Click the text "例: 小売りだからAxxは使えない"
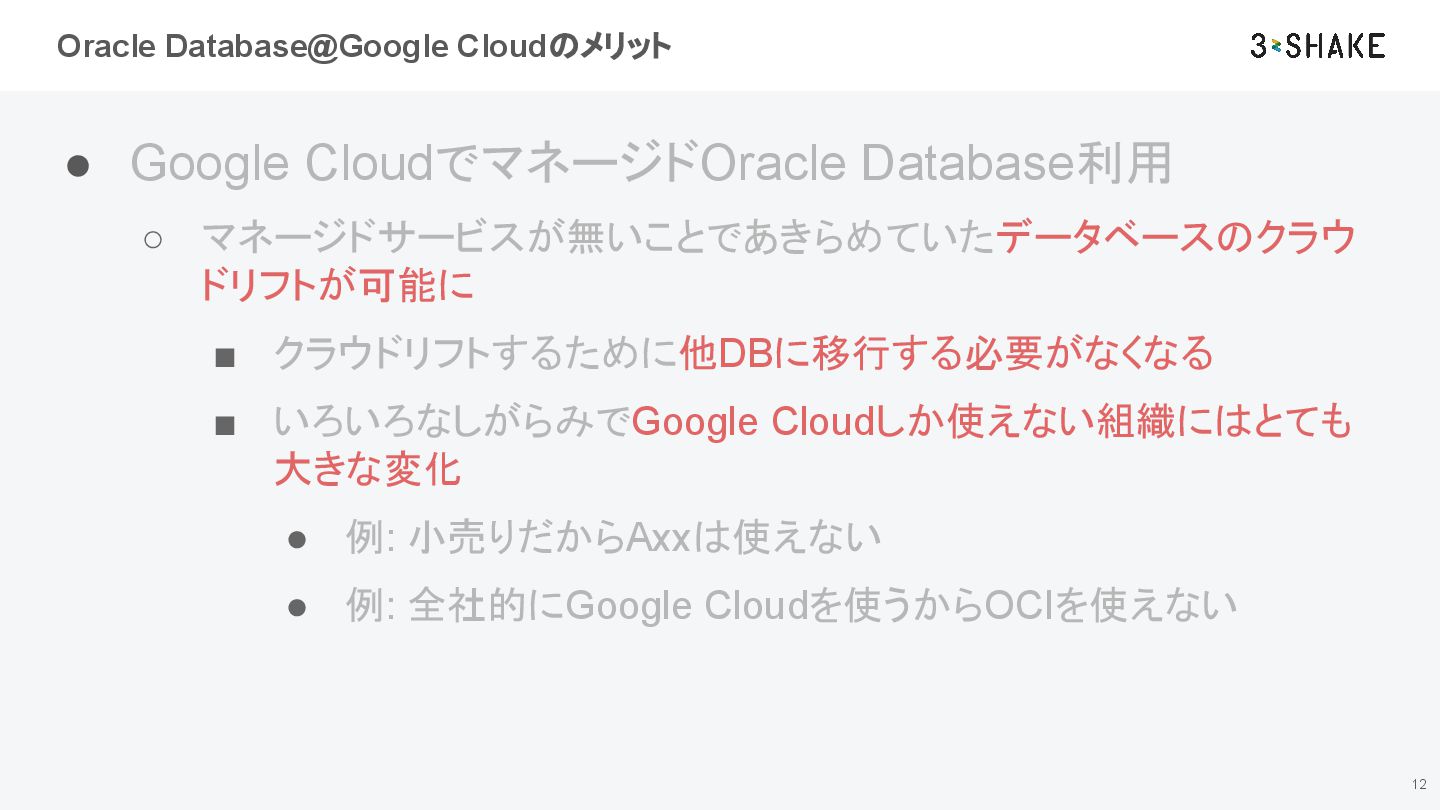Viewport: 1440px width, 810px height. pos(613,538)
